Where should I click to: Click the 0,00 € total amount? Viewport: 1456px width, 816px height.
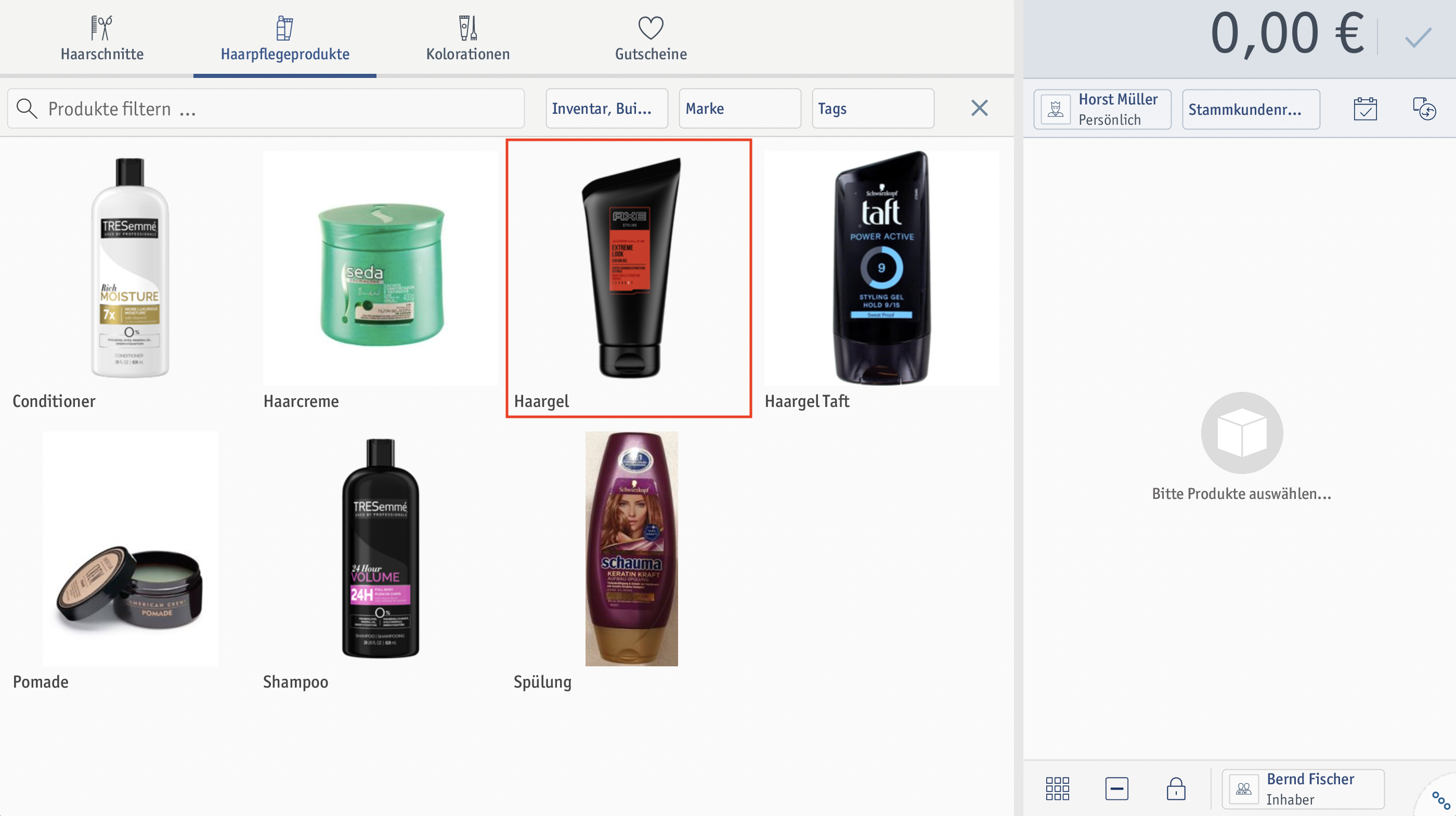[1286, 34]
